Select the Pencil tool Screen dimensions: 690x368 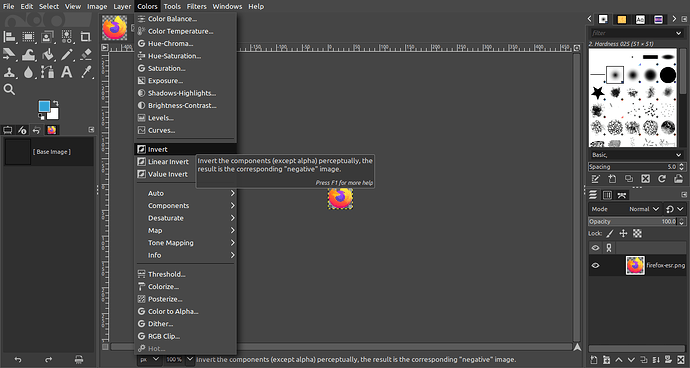[66, 55]
